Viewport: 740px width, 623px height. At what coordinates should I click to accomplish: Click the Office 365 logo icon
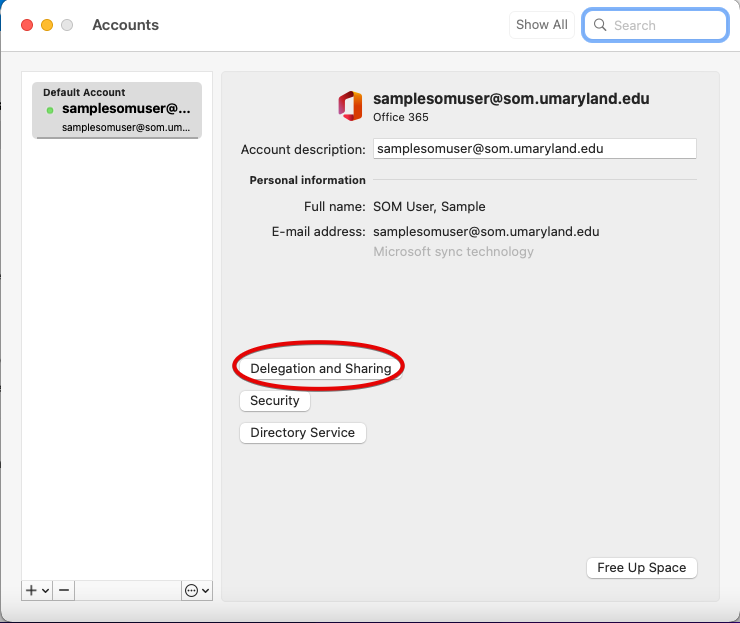pos(350,106)
